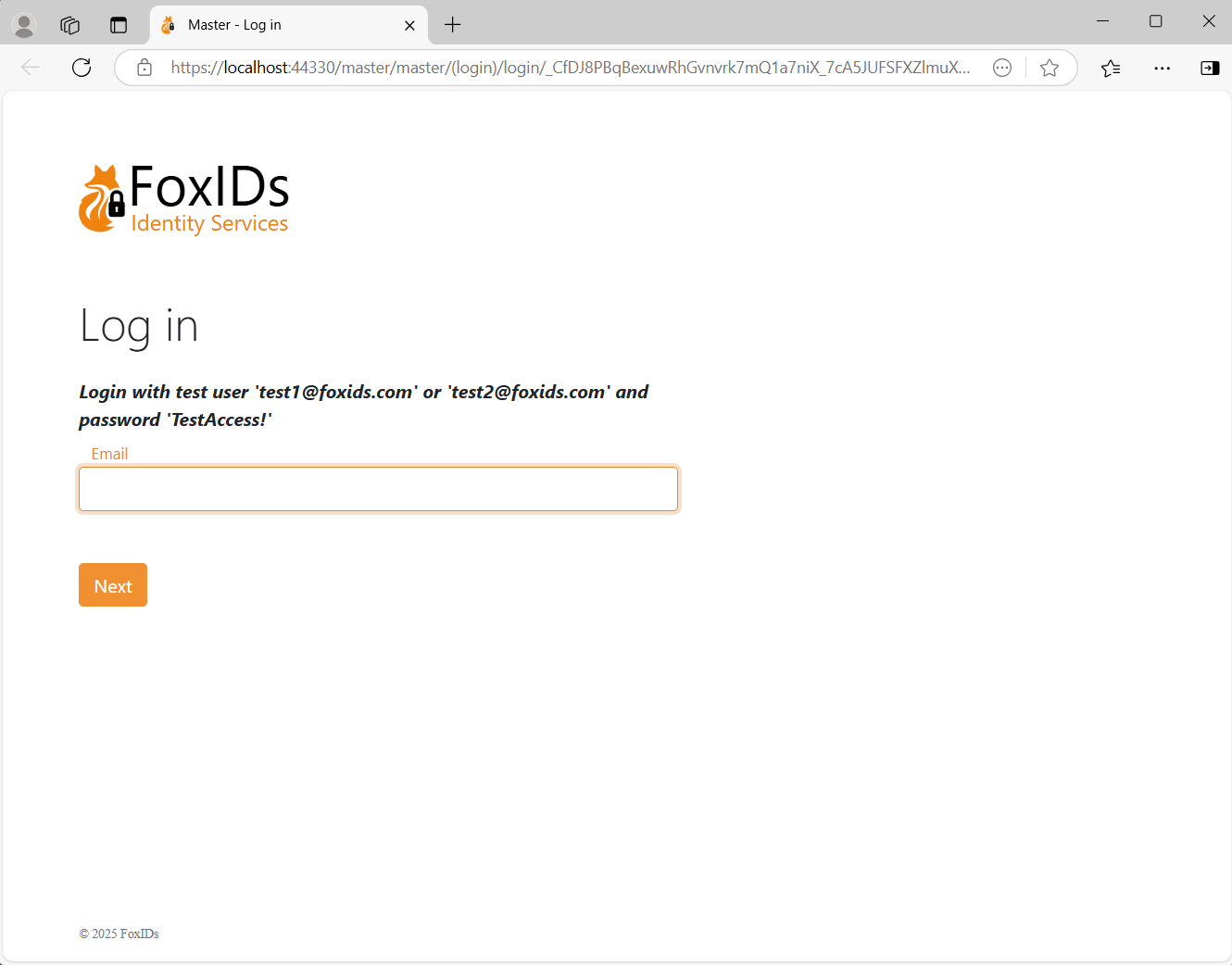Open site permissions via the circled ellipsis icon
The height and width of the screenshot is (965, 1232).
point(1002,68)
